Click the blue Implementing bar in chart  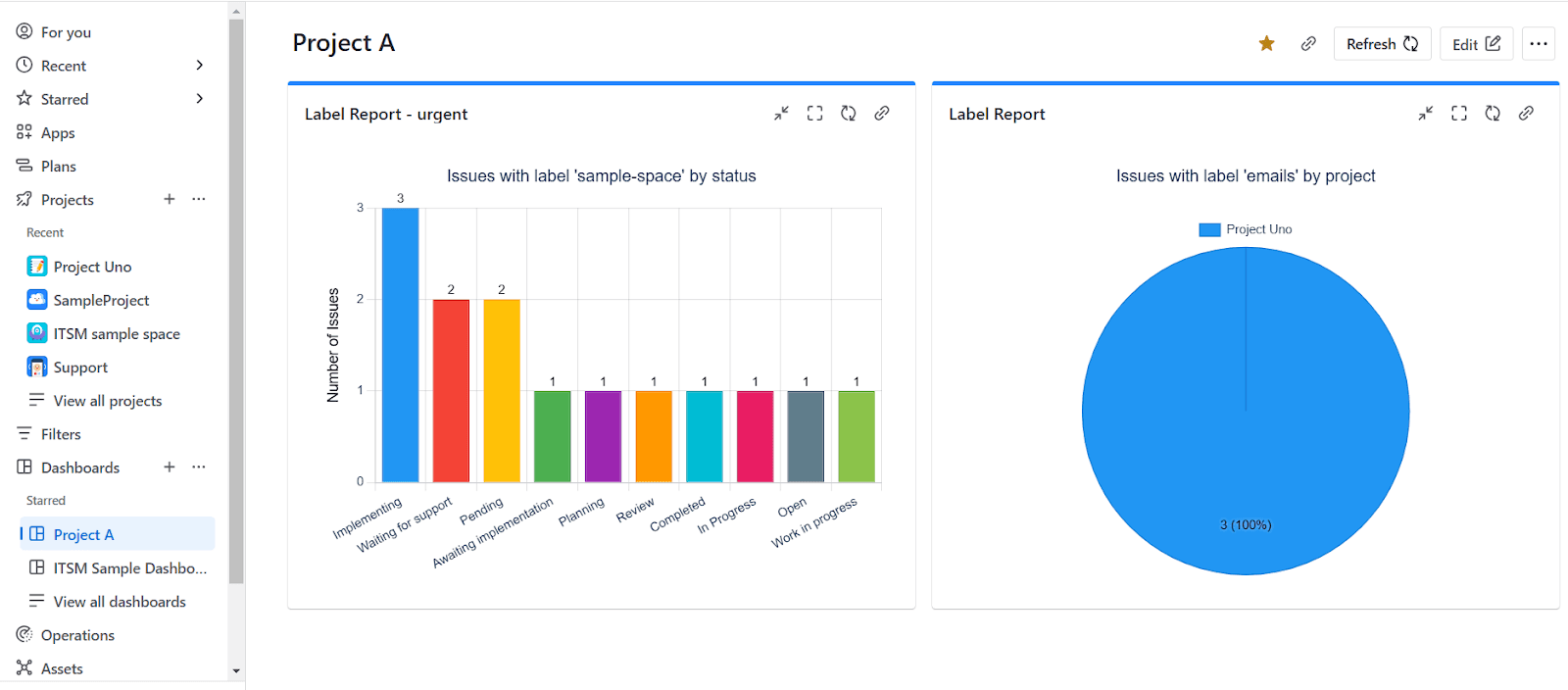click(x=400, y=345)
